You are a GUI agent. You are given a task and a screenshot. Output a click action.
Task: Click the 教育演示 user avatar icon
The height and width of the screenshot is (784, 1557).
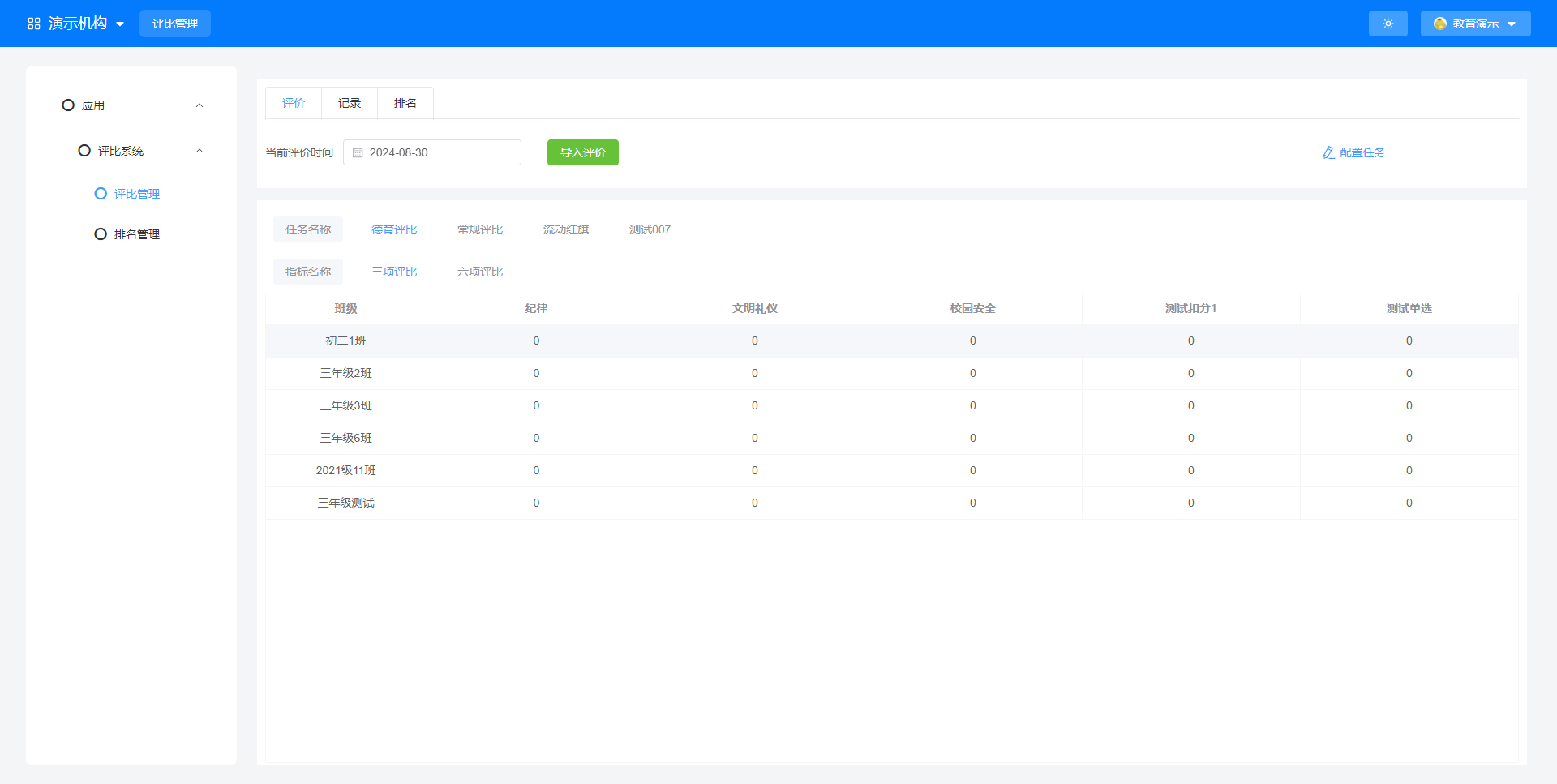coord(1440,24)
